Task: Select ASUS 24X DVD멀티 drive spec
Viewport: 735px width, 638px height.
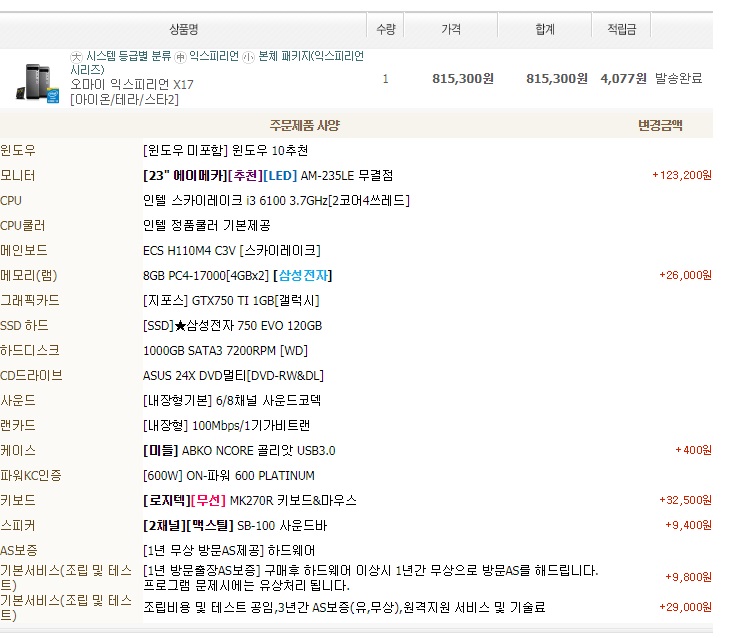Action: click(x=233, y=375)
